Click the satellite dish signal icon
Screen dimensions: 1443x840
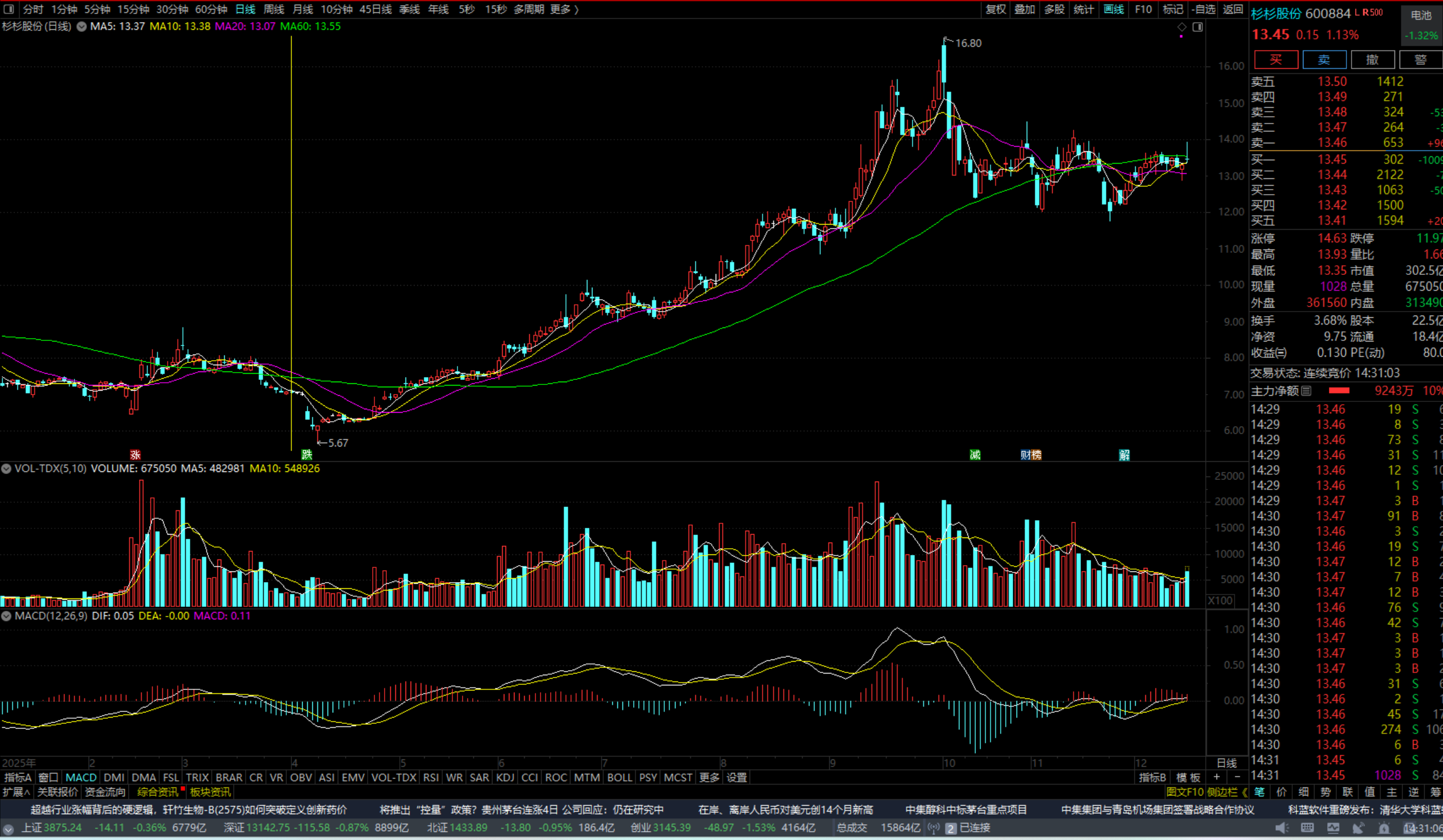coord(1358,828)
